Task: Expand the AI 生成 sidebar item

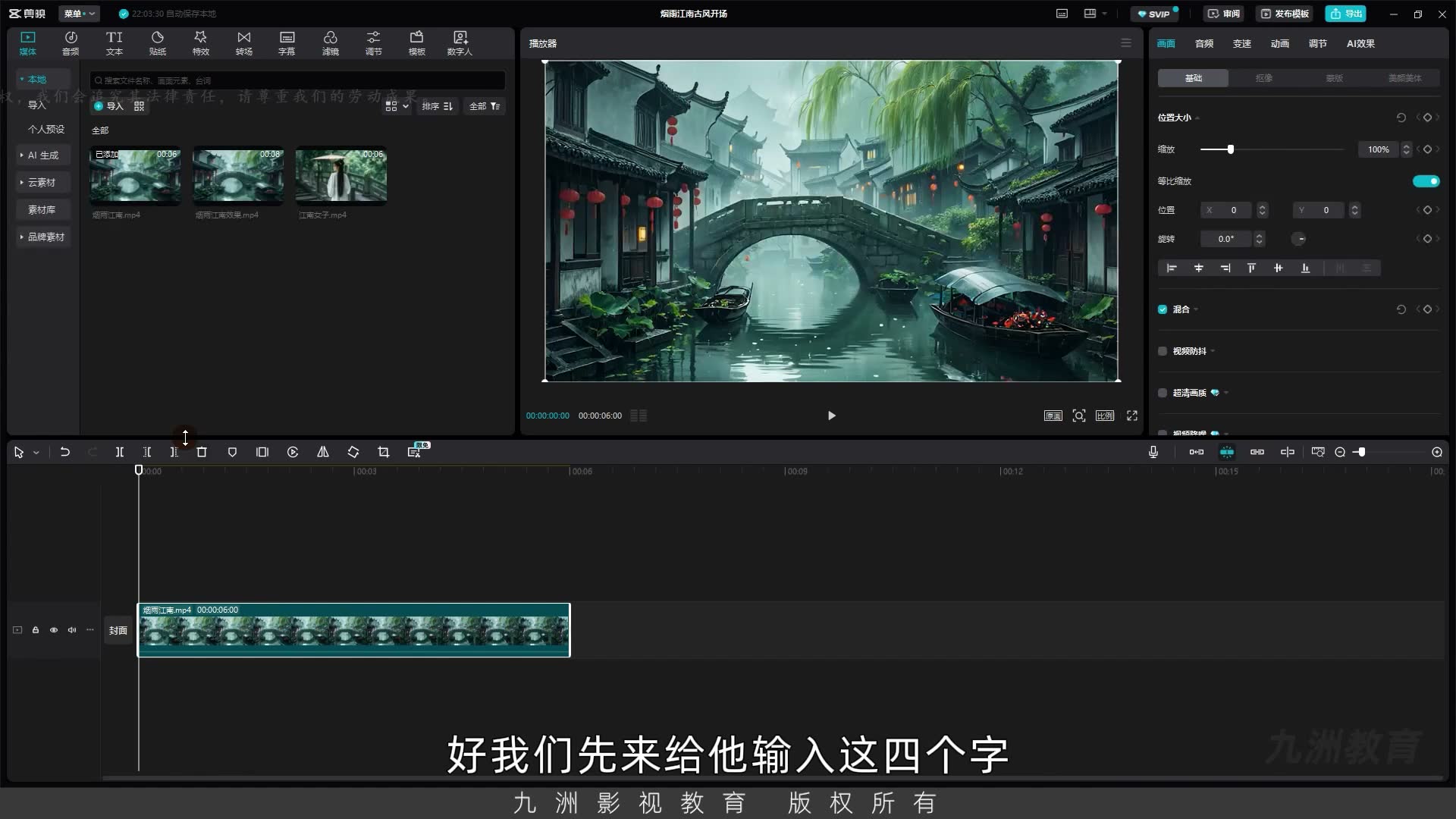Action: tap(43, 155)
